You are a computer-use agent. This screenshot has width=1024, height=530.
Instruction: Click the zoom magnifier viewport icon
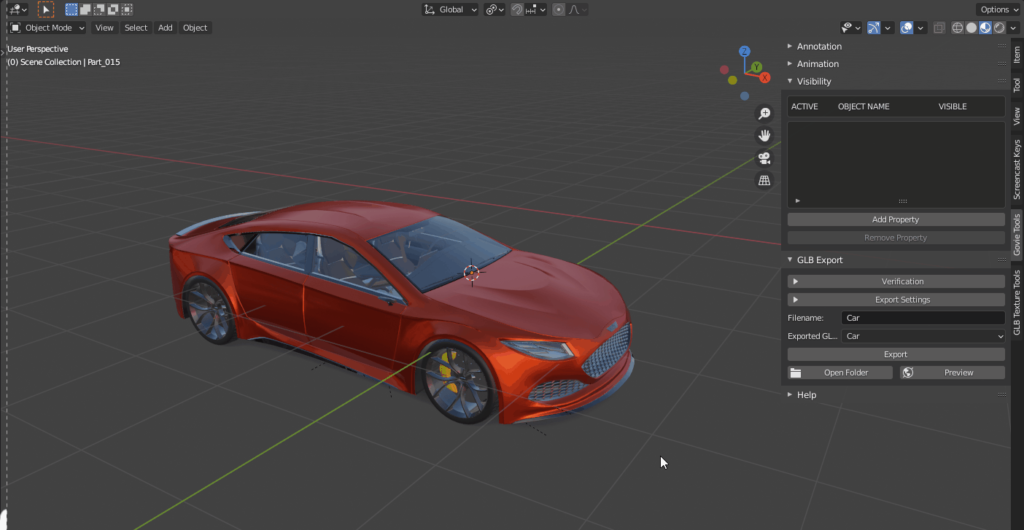(764, 114)
